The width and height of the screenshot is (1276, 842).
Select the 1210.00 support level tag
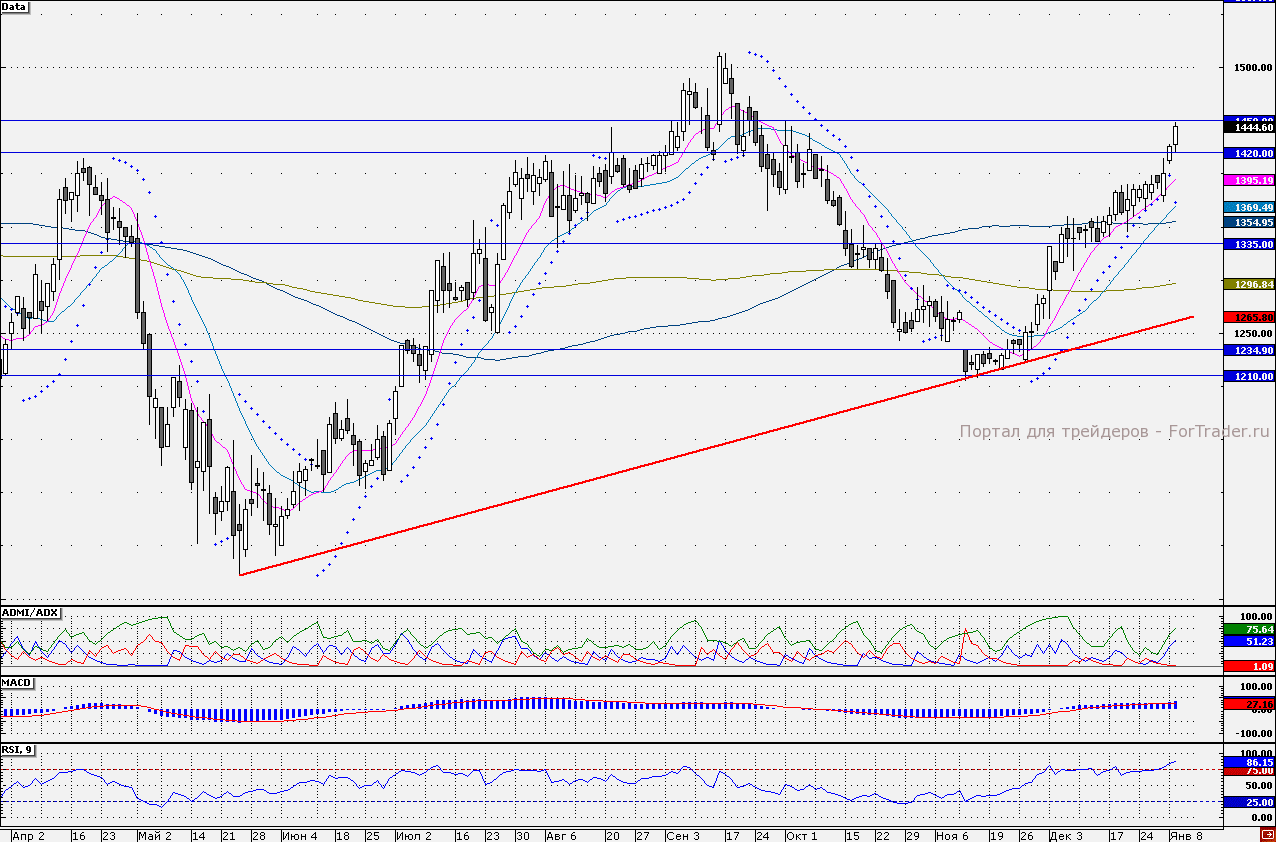pyautogui.click(x=1250, y=376)
